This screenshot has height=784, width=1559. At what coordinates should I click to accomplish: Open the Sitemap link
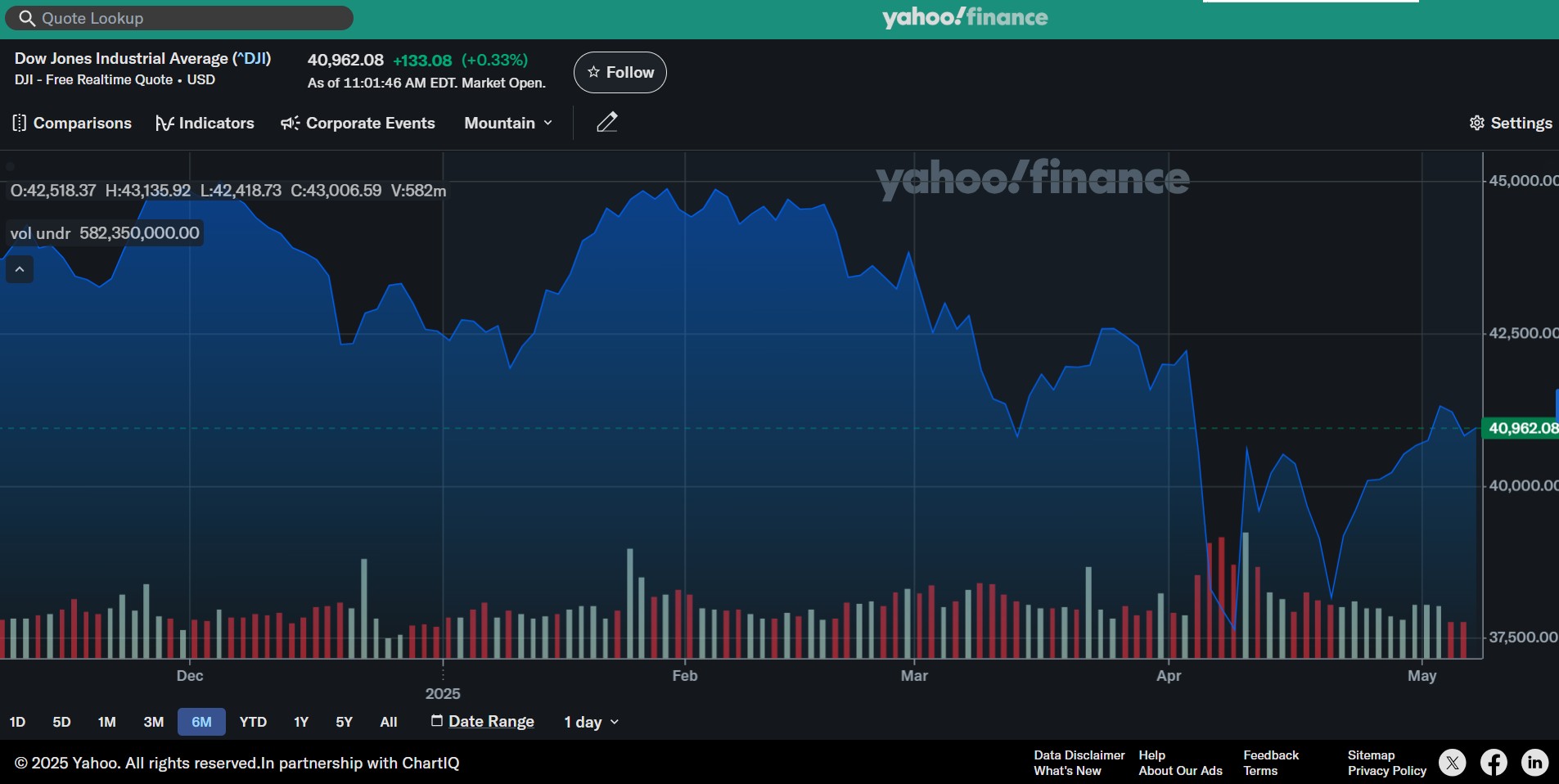click(1371, 755)
